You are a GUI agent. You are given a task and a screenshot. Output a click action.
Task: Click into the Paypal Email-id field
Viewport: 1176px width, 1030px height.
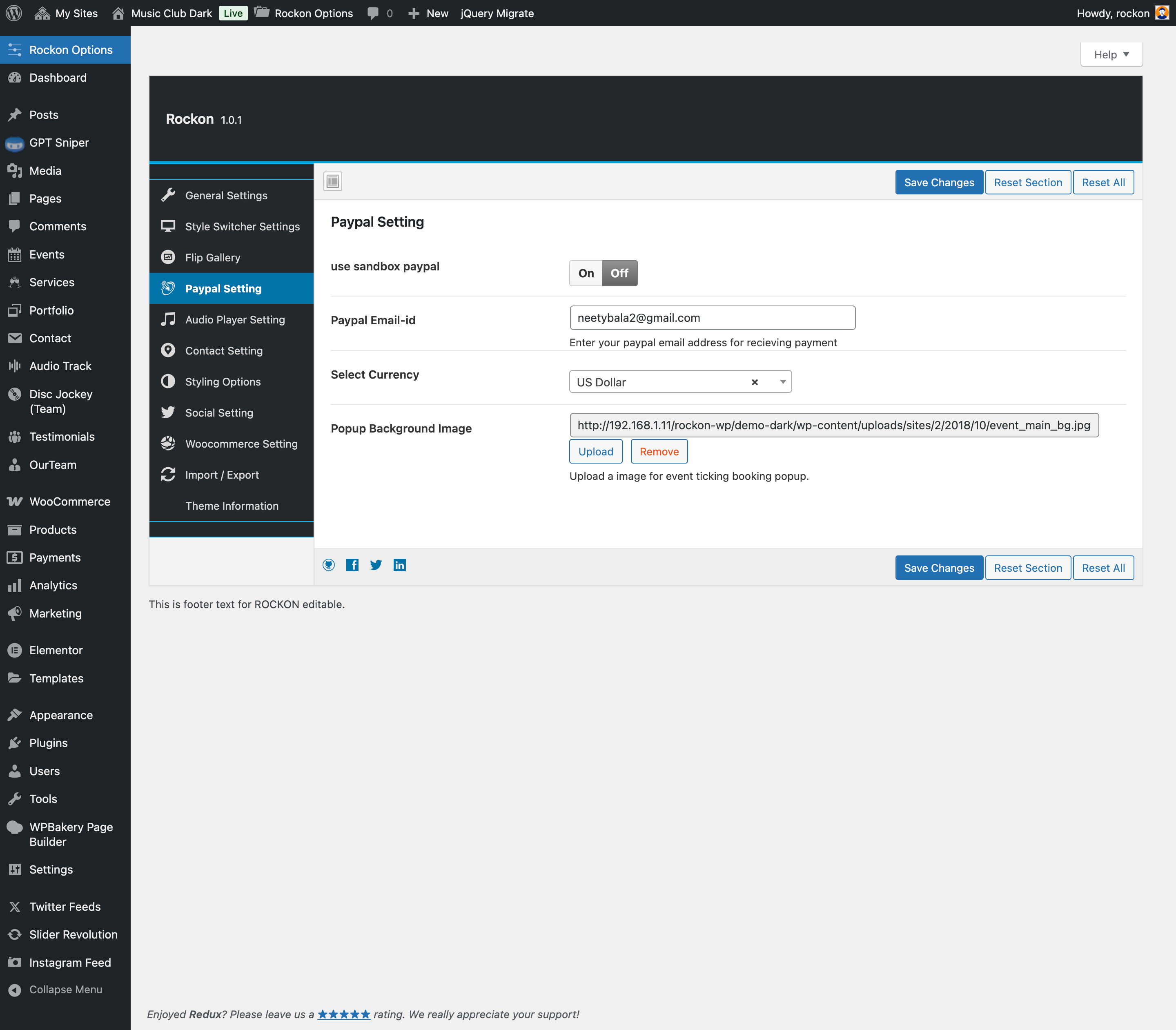712,318
